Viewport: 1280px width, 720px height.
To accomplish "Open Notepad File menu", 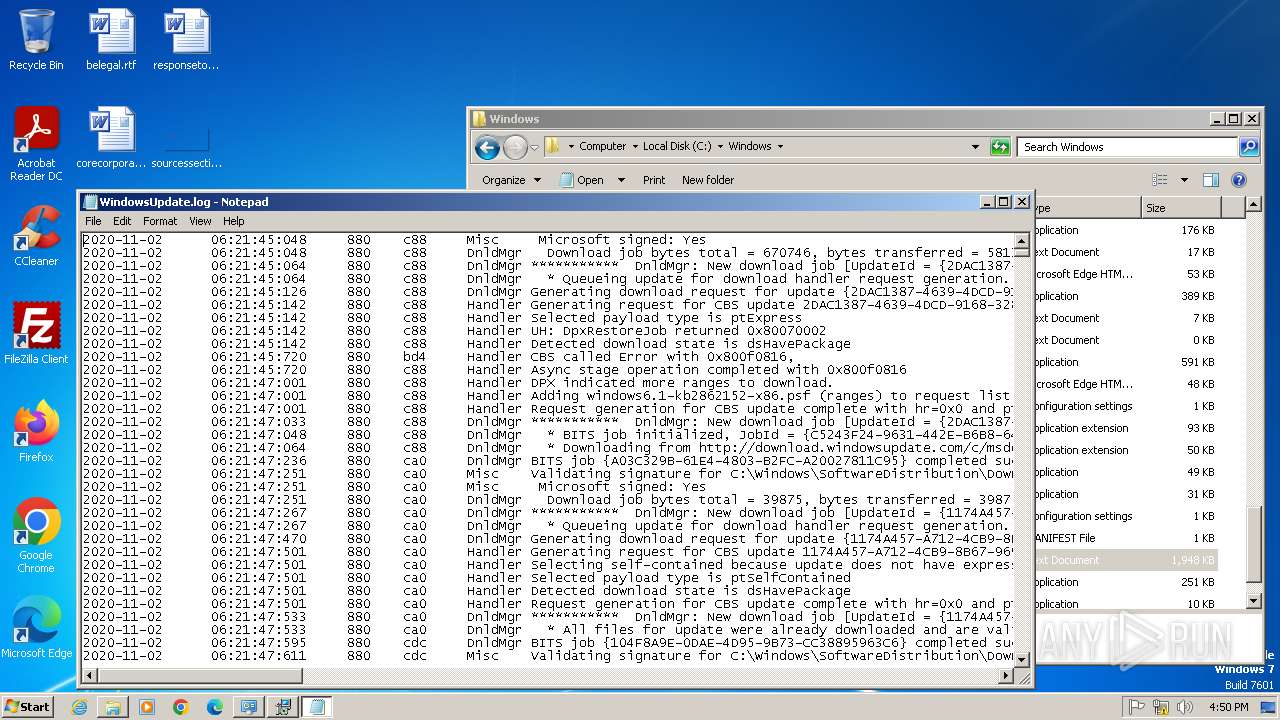I will coord(93,221).
